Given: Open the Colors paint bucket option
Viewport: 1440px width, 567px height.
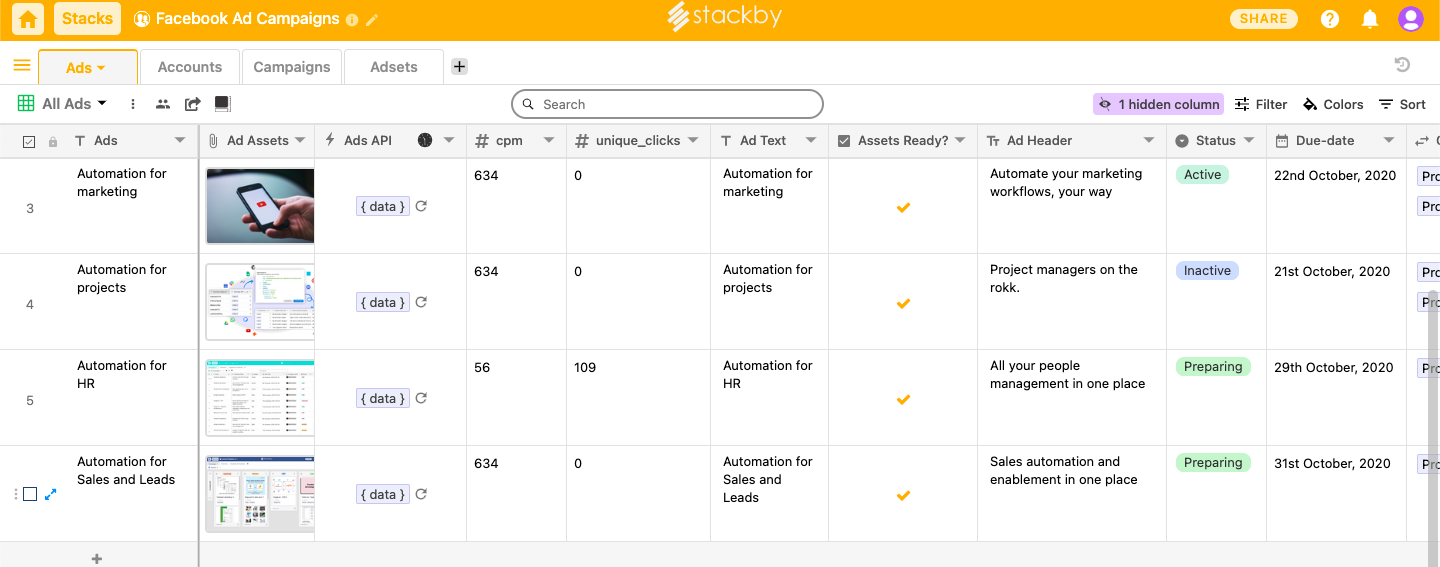Looking at the screenshot, I should click(x=1333, y=104).
